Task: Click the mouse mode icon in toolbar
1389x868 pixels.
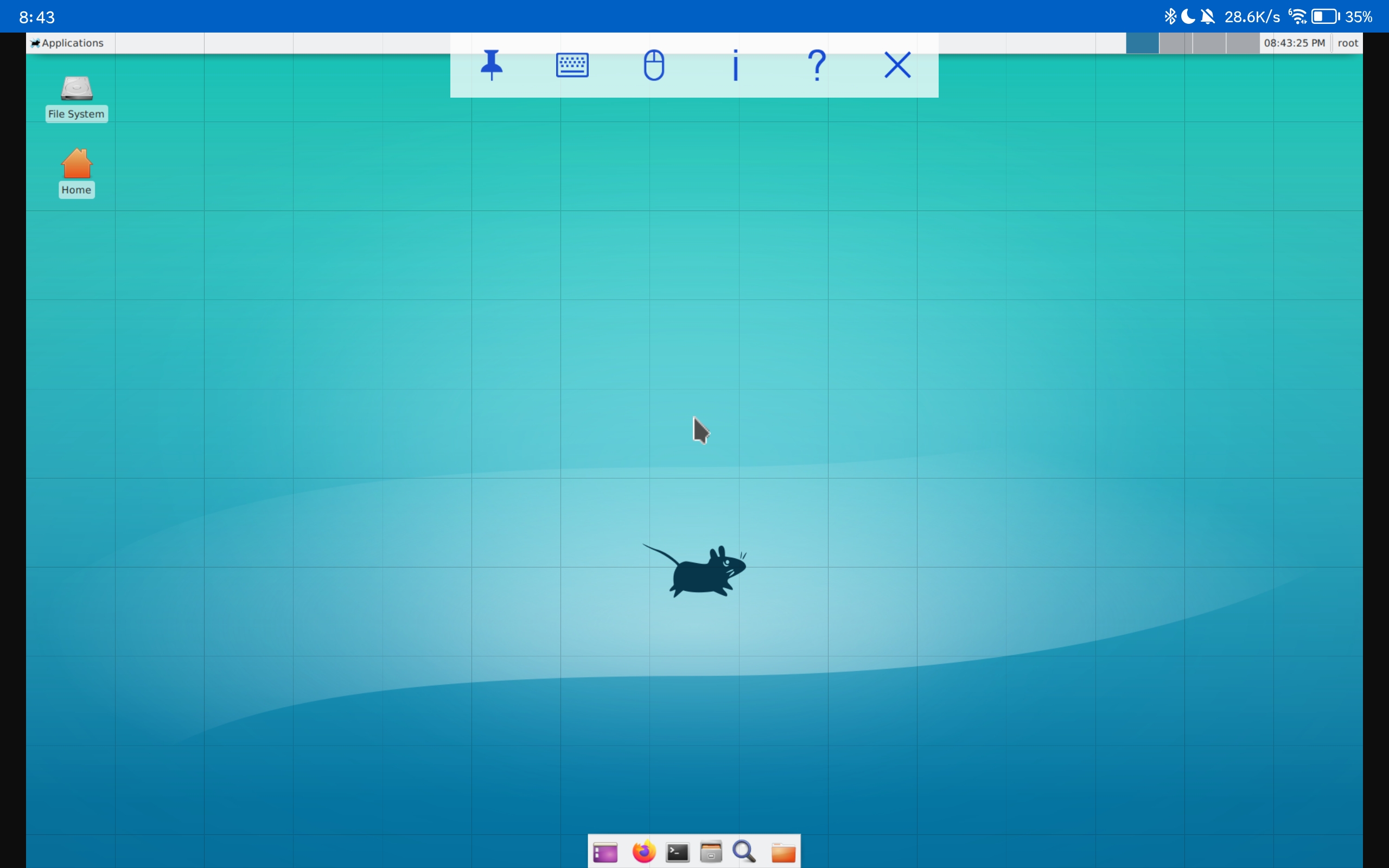Action: pyautogui.click(x=654, y=65)
